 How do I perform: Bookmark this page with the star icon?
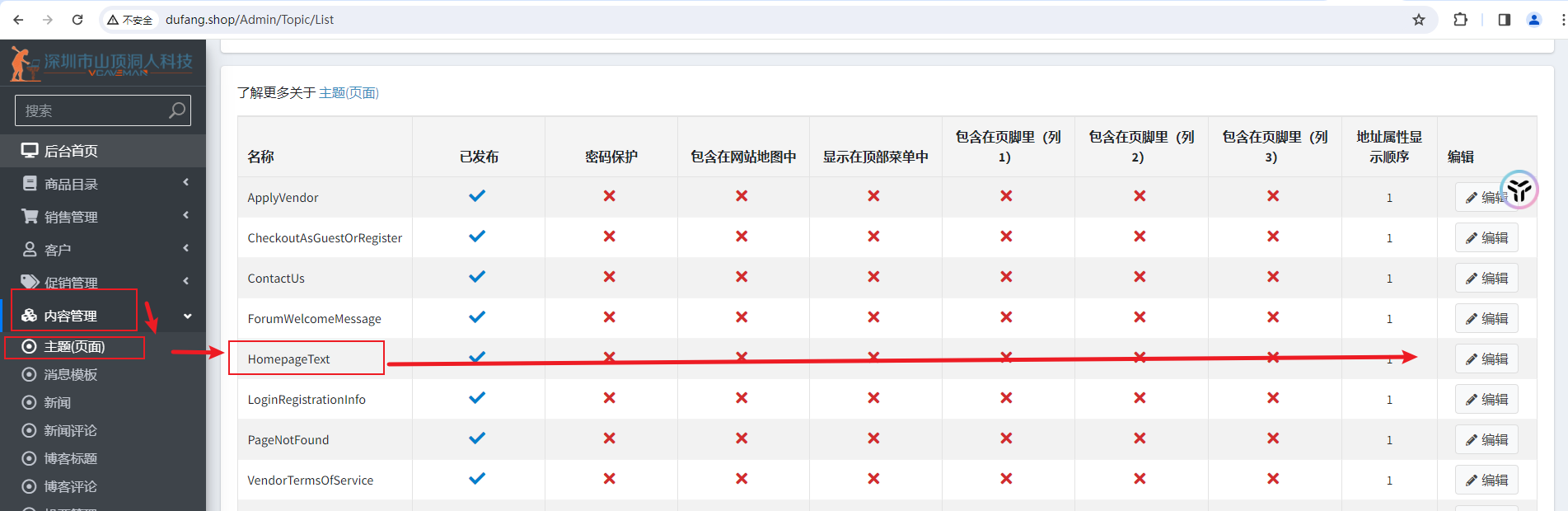pos(1419,20)
